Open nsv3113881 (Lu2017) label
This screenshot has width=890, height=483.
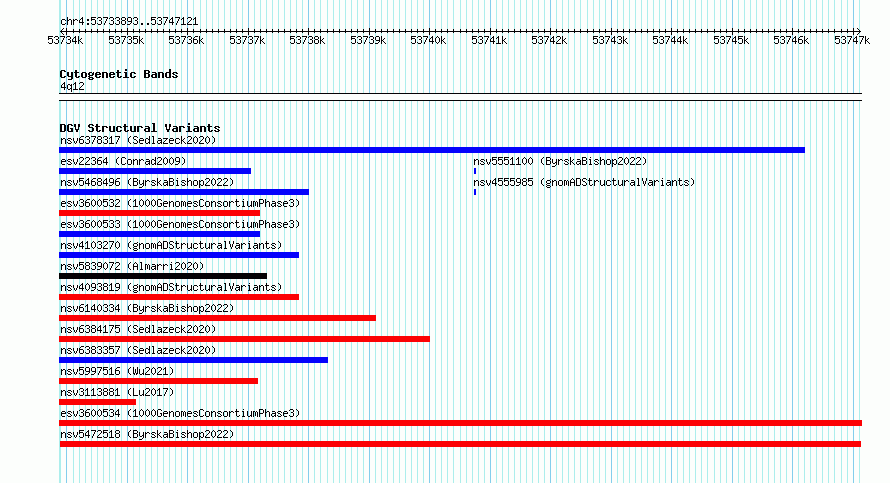pos(117,392)
